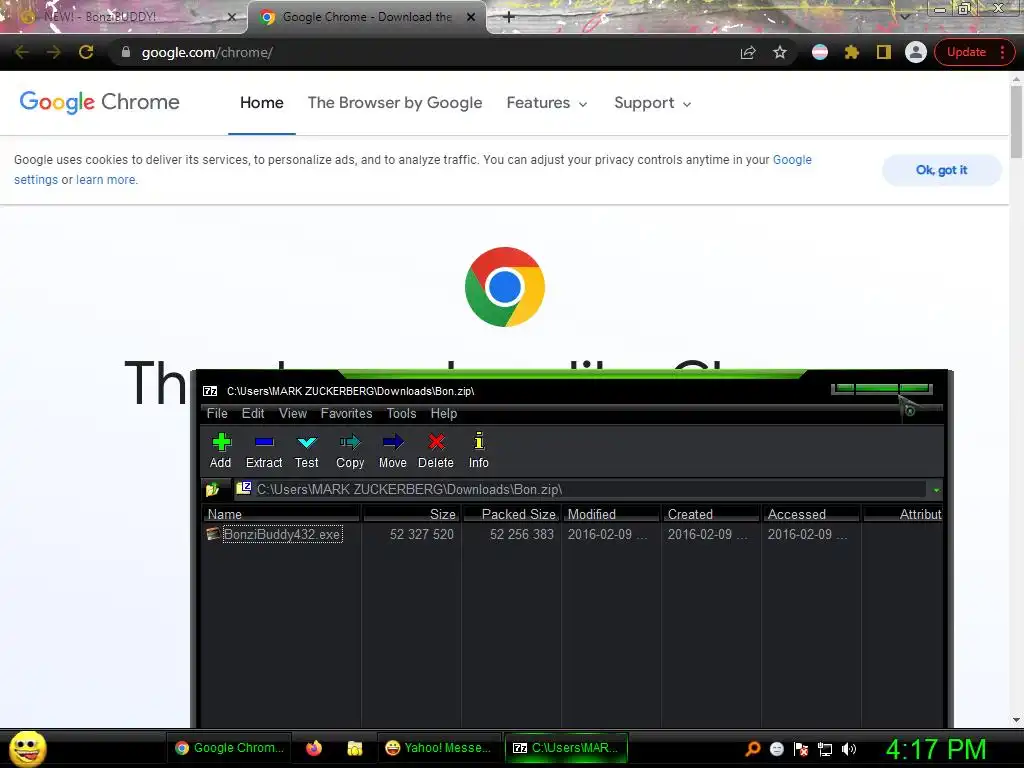Open the Edit menu in 7-Zip

pyautogui.click(x=253, y=413)
